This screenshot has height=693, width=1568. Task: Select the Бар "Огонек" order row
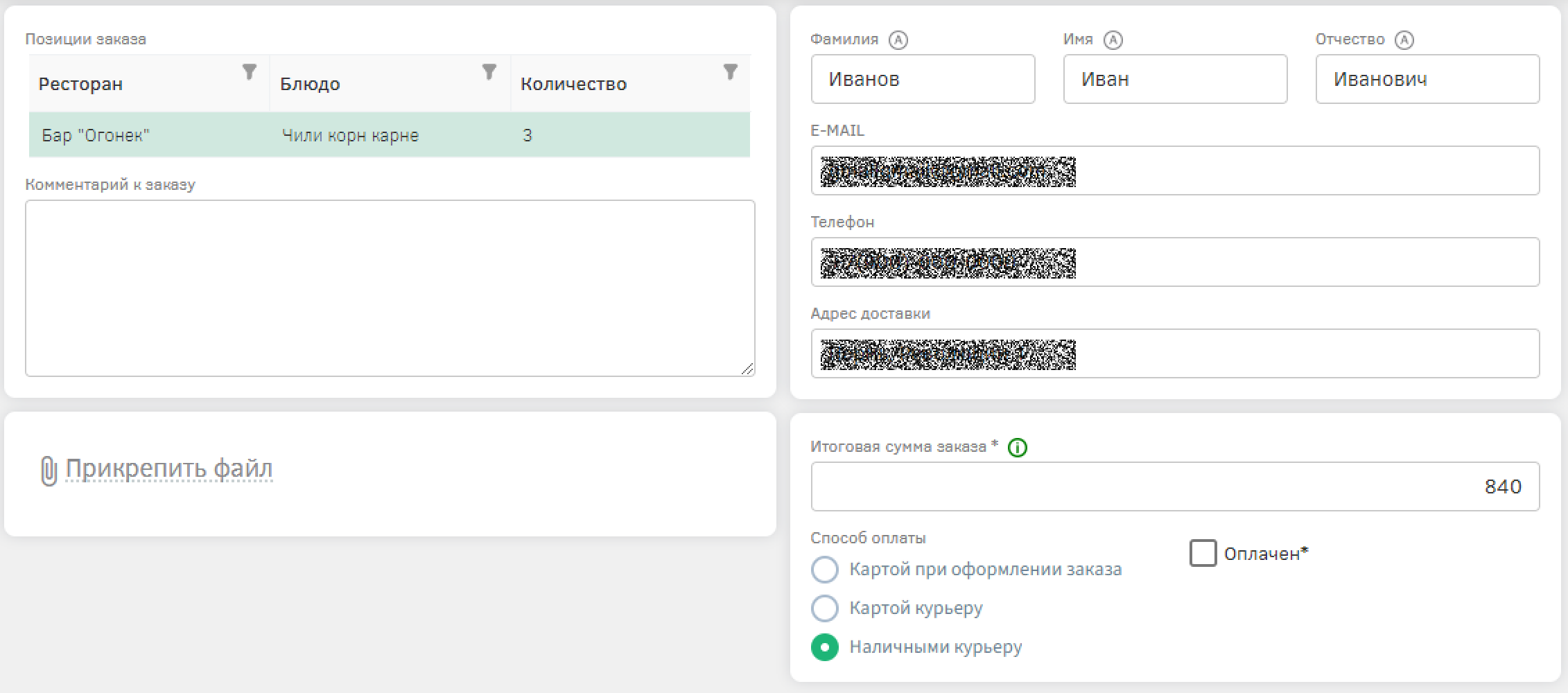tap(388, 135)
